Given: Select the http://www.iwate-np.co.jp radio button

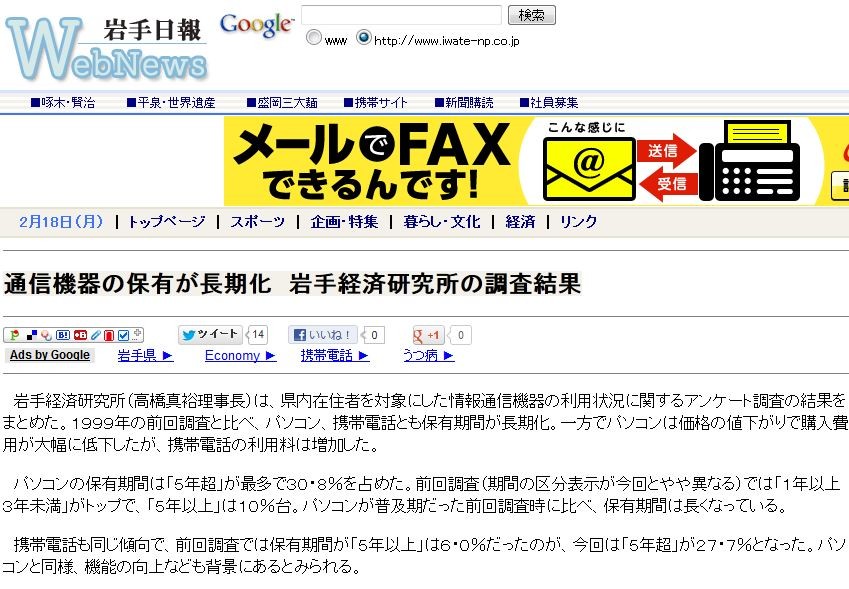Looking at the screenshot, I should (x=364, y=37).
